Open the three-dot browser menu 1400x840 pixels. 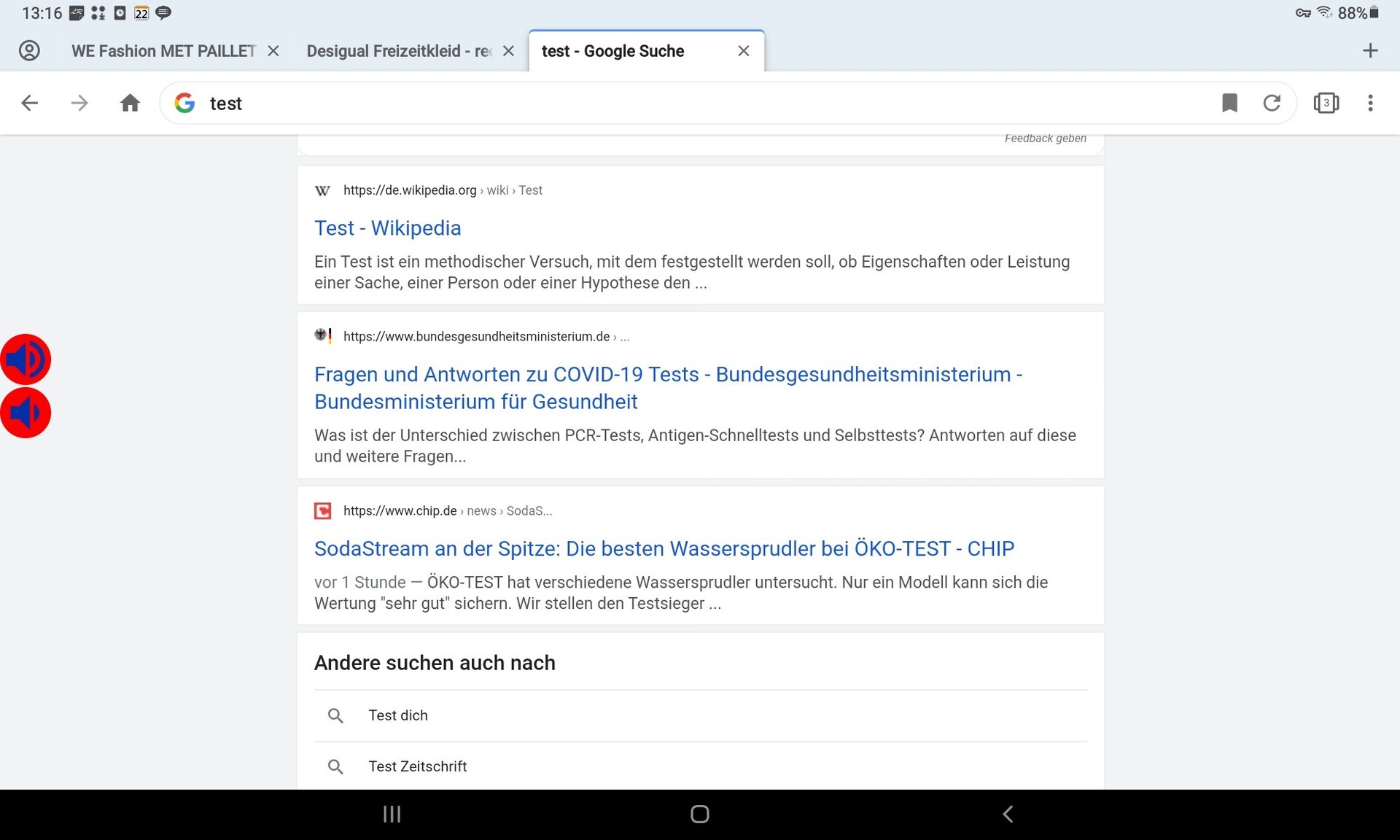(x=1370, y=103)
